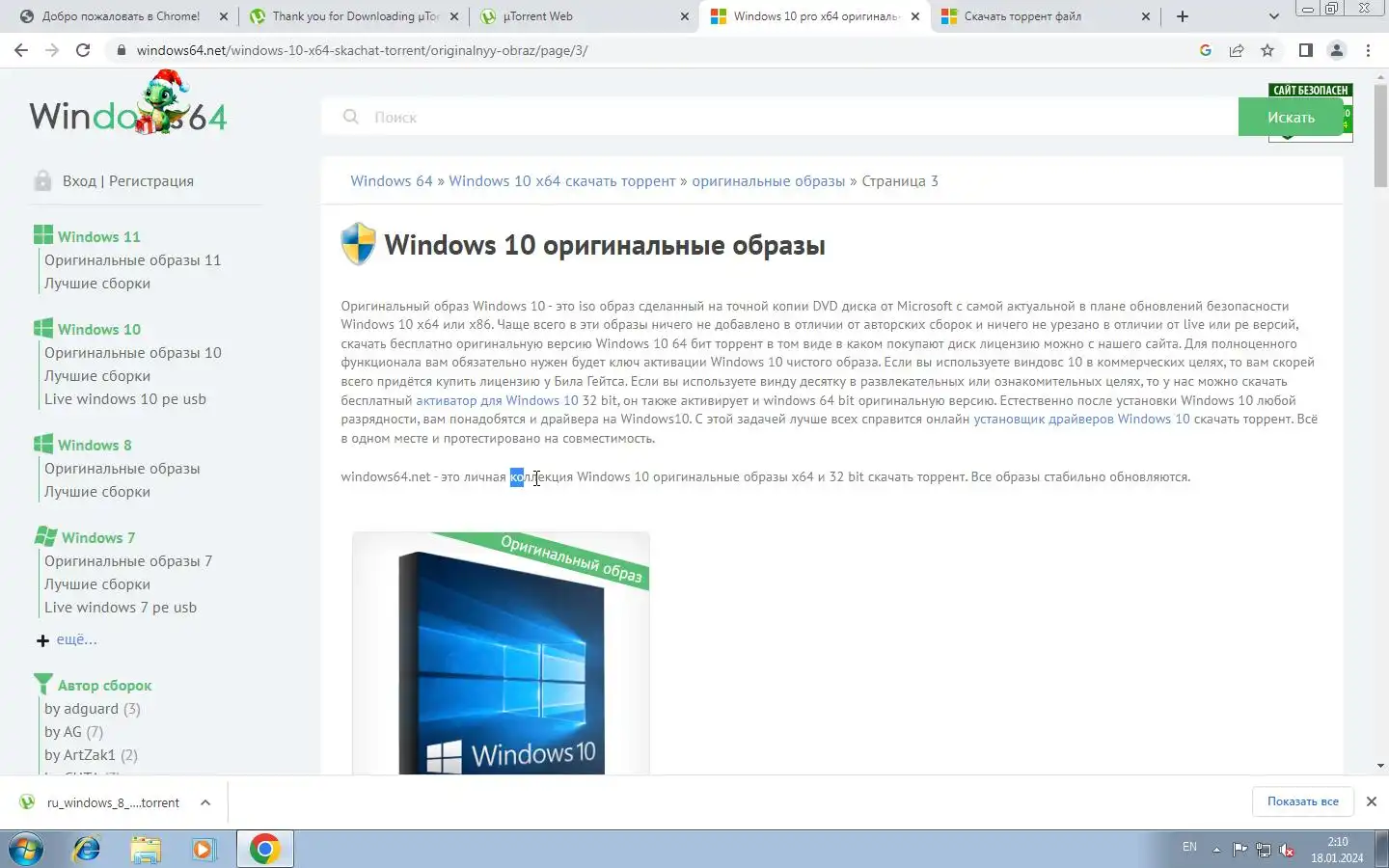
Task: Open 'Live windows 7 pe usb' link
Action: click(121, 608)
